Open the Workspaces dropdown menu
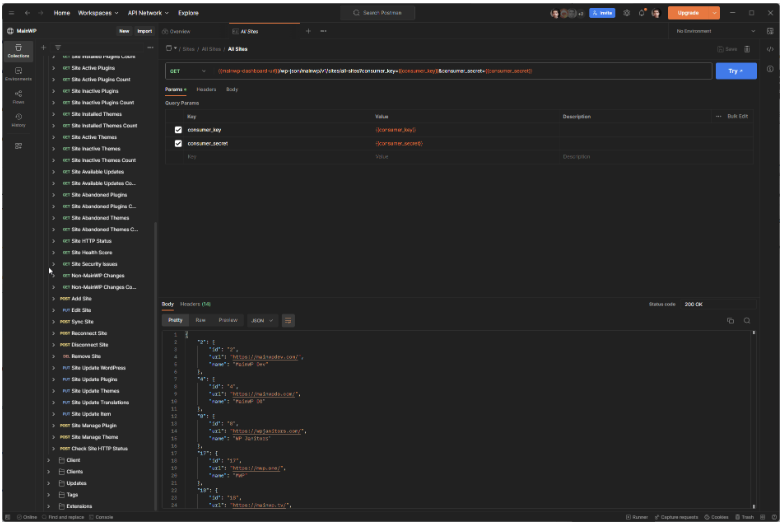This screenshot has width=784, height=524. tap(98, 13)
